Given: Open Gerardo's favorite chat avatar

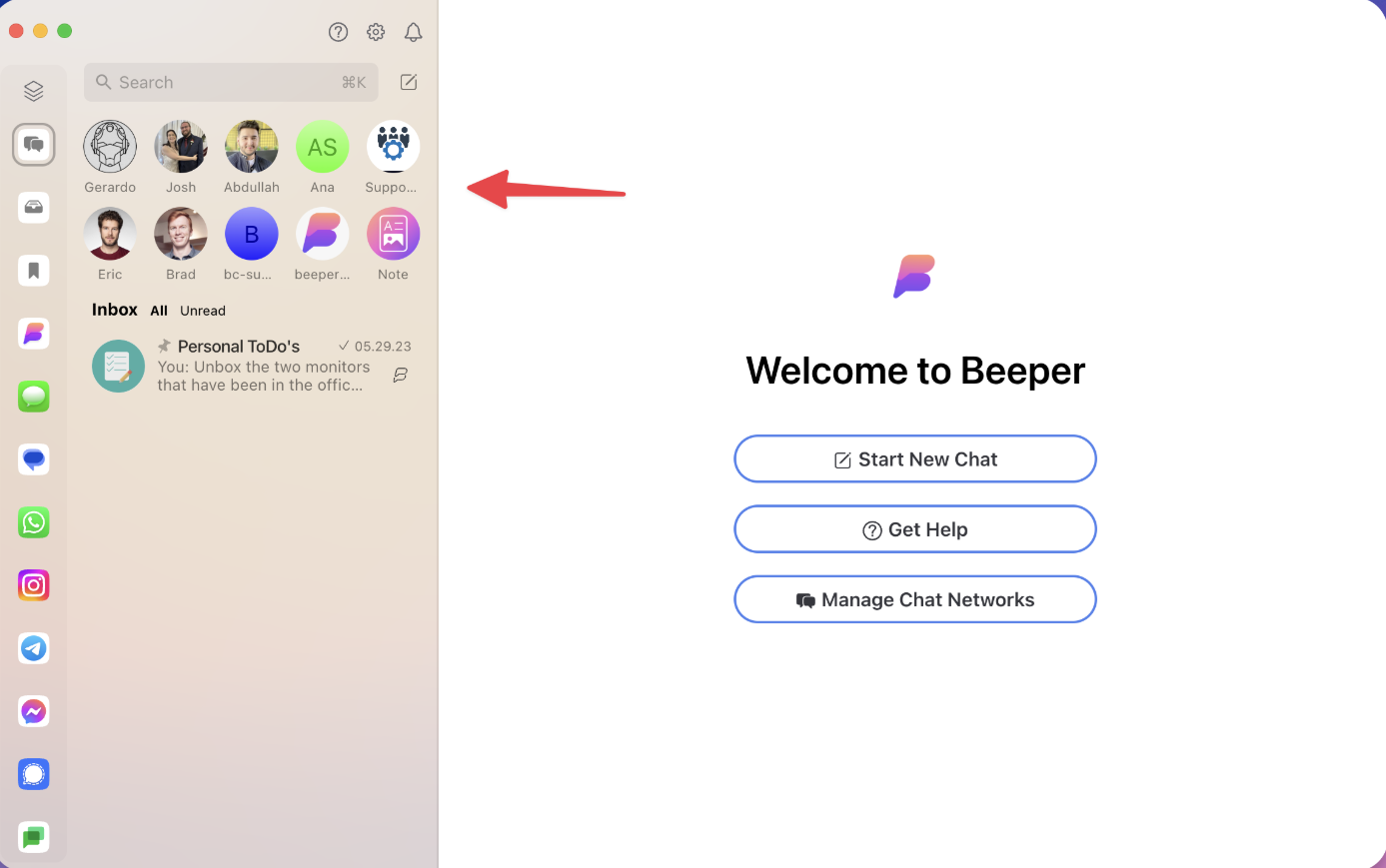Looking at the screenshot, I should (110, 147).
